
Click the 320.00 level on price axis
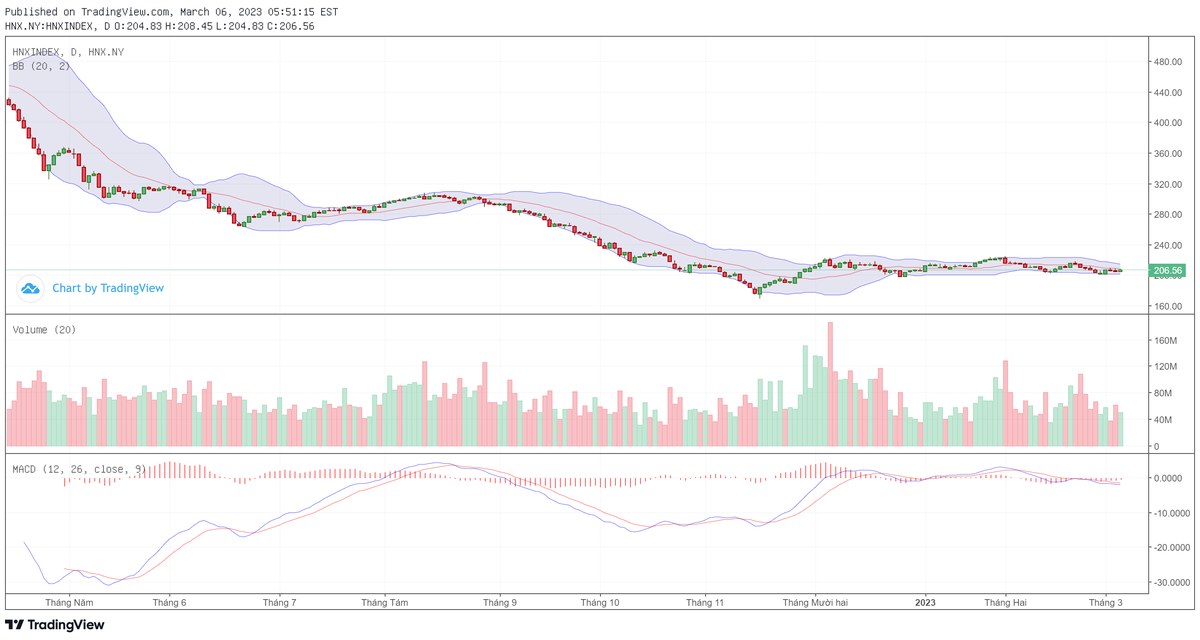tap(1168, 185)
